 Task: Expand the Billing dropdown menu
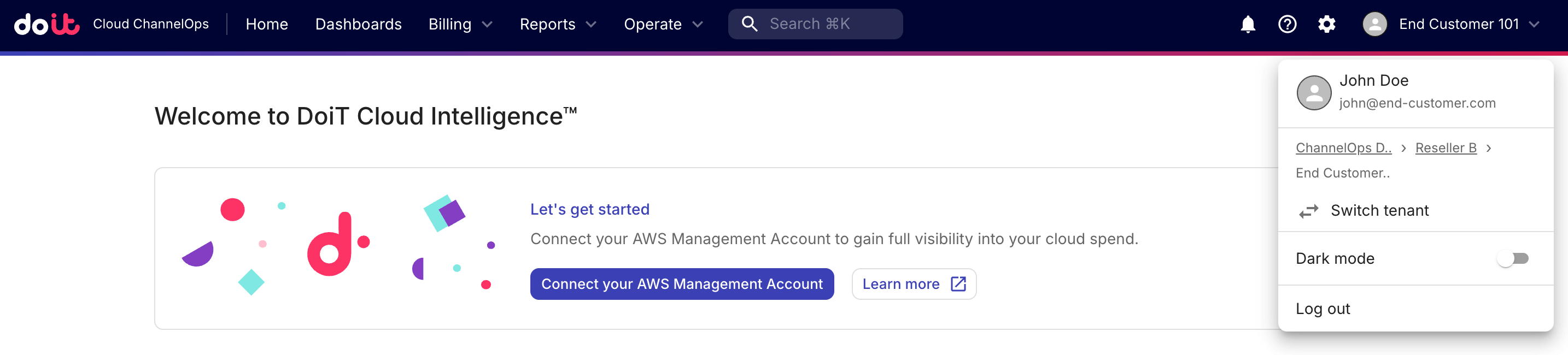[x=460, y=25]
